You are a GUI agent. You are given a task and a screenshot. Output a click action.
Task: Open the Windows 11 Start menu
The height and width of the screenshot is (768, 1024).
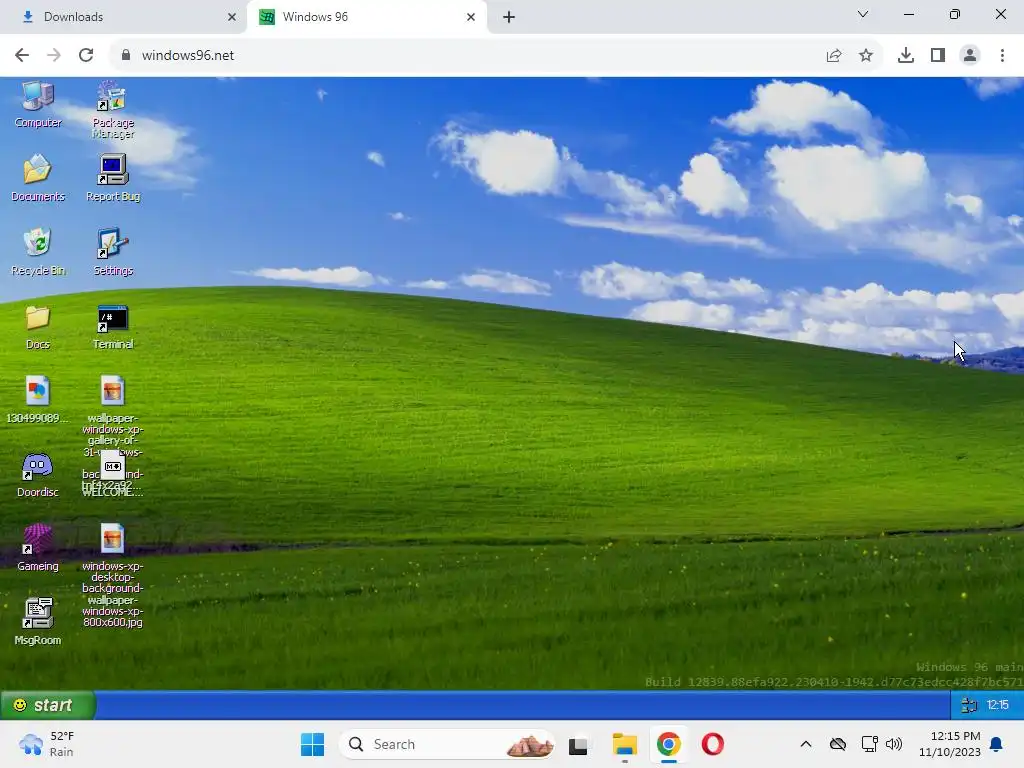(312, 744)
